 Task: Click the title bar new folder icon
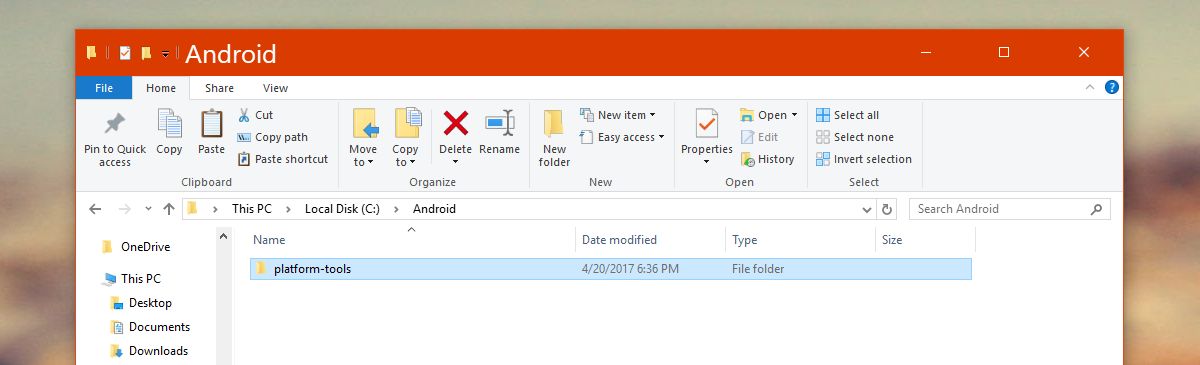click(x=146, y=53)
